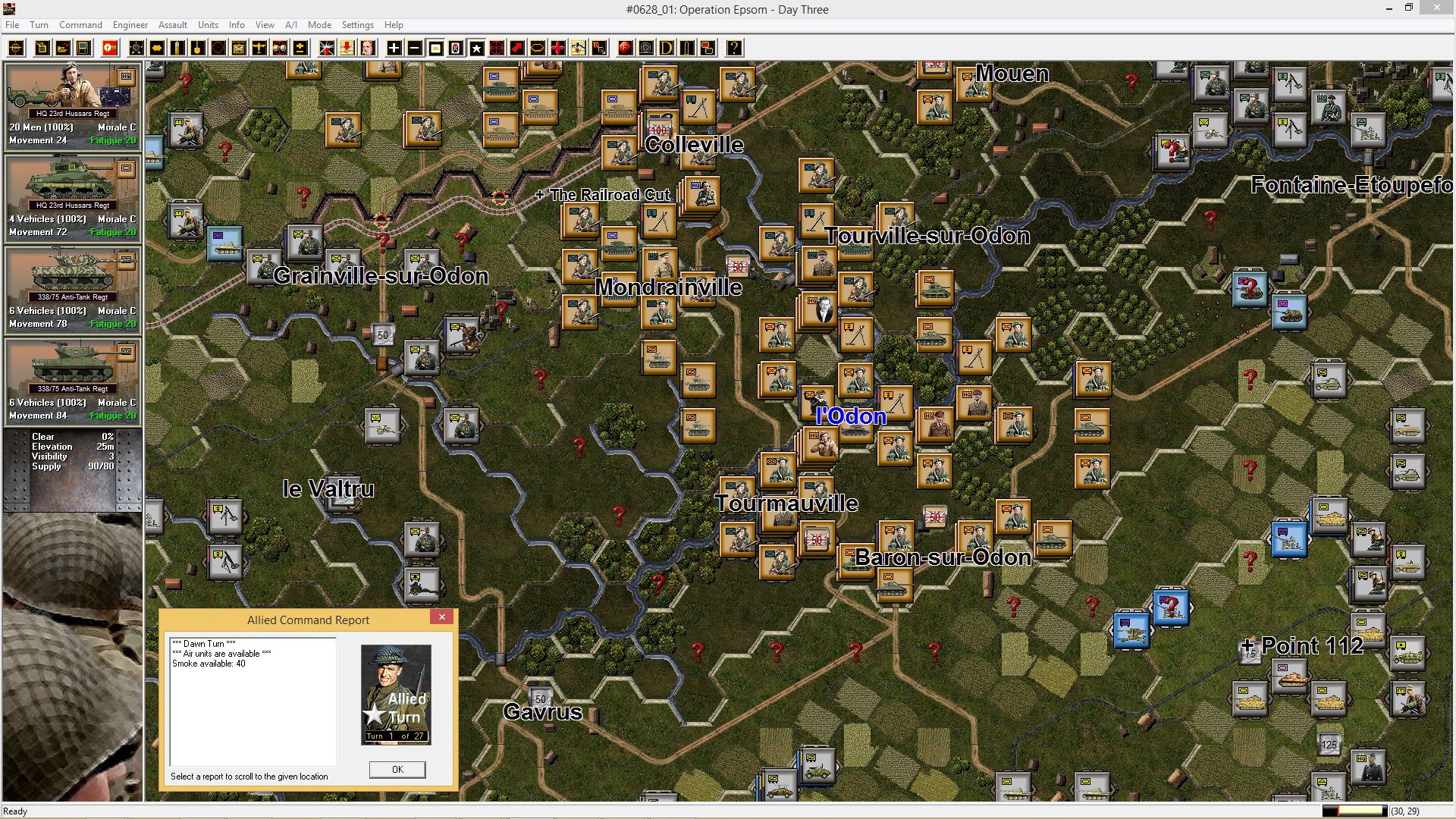Screen dimensions: 1456x819
Task: Toggle the red X card toolbar button
Action: [x=456, y=48]
